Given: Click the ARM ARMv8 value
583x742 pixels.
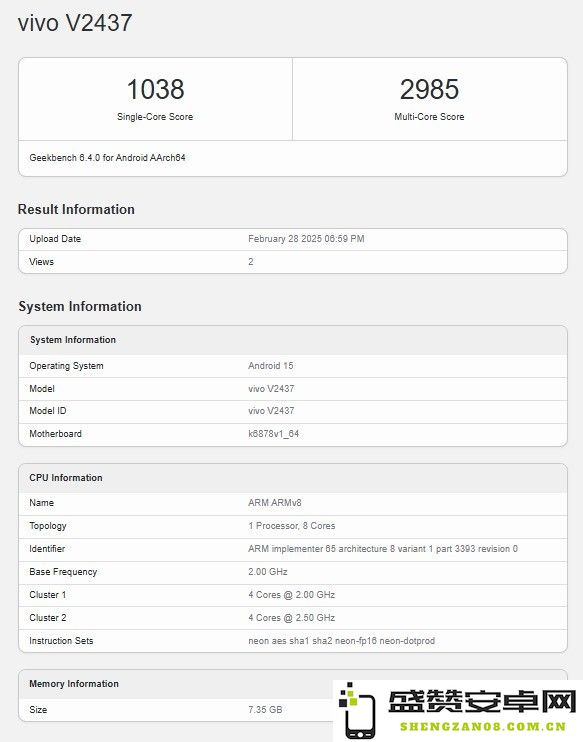Looking at the screenshot, I should point(274,503).
